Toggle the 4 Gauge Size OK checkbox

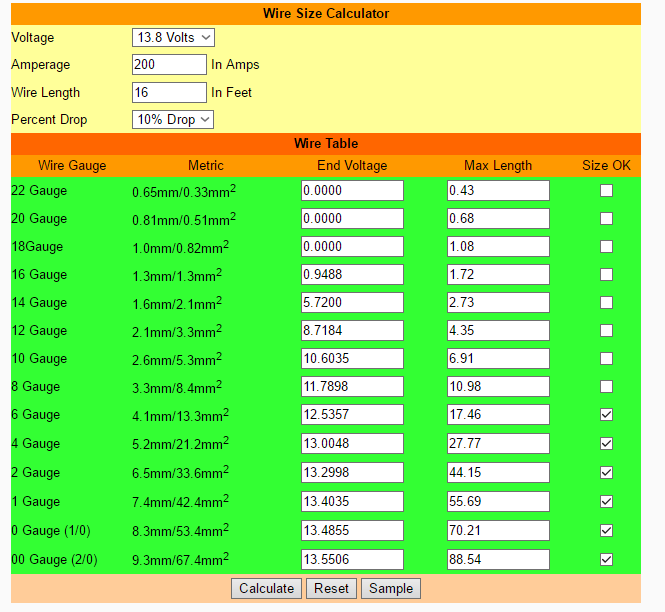[606, 443]
